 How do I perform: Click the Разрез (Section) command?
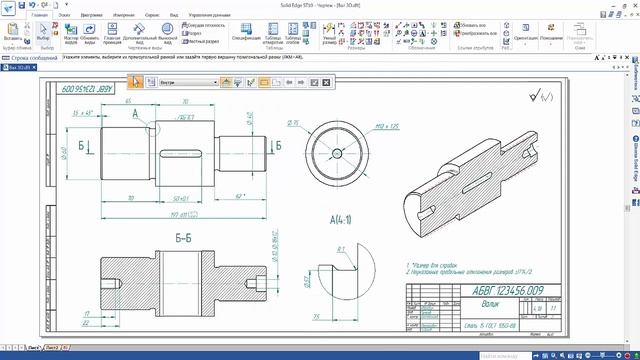[192, 33]
